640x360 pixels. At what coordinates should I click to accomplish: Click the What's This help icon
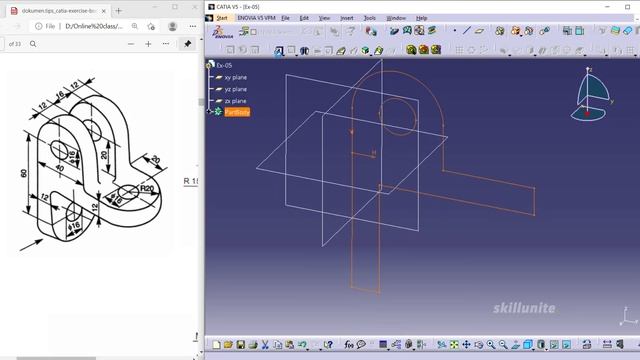[328, 345]
